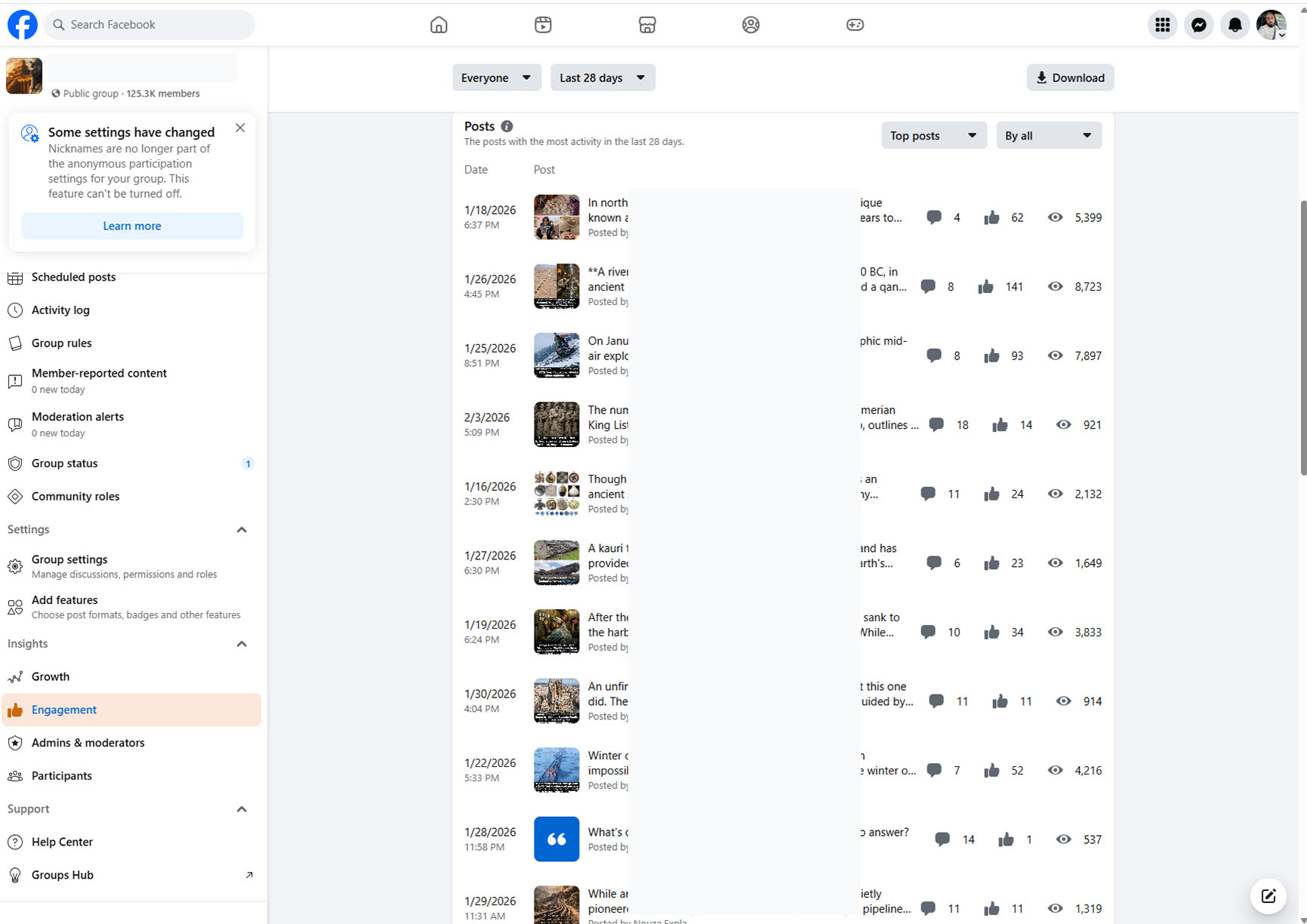This screenshot has height=924, width=1307.
Task: Open Admins & moderators insights
Action: pos(88,743)
